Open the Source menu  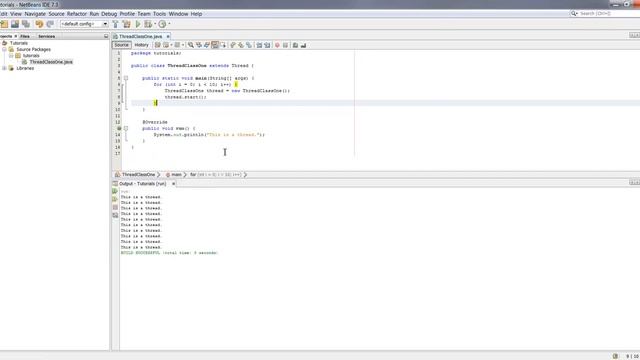click(56, 14)
